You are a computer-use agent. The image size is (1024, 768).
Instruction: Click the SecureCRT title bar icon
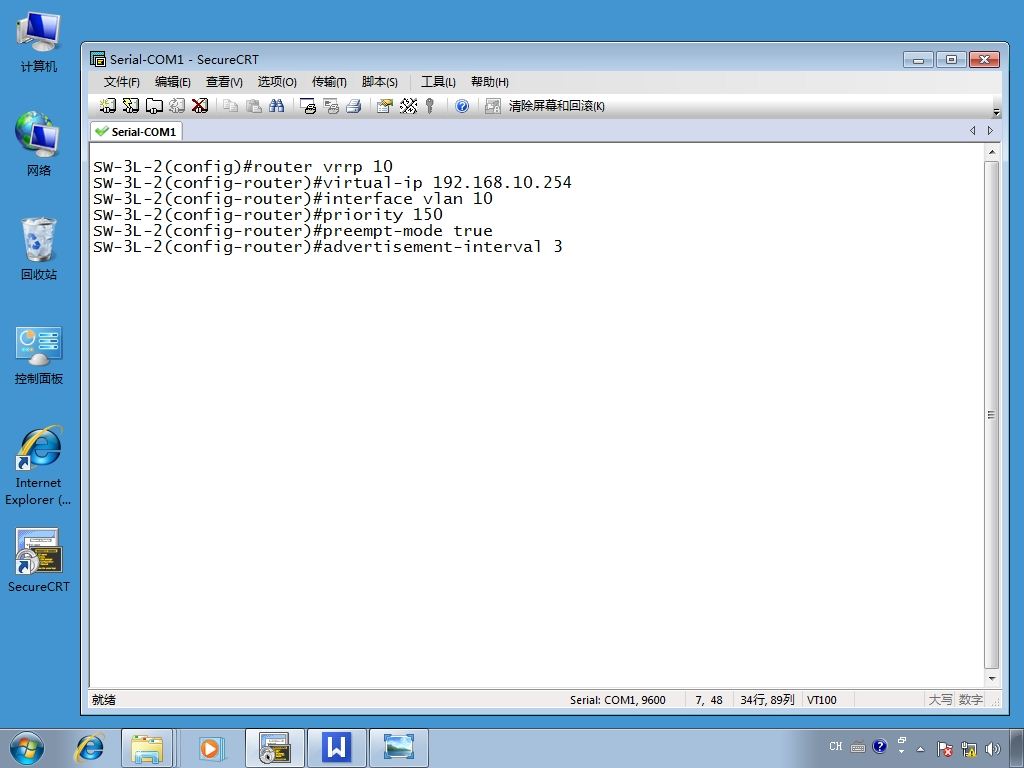pos(98,59)
